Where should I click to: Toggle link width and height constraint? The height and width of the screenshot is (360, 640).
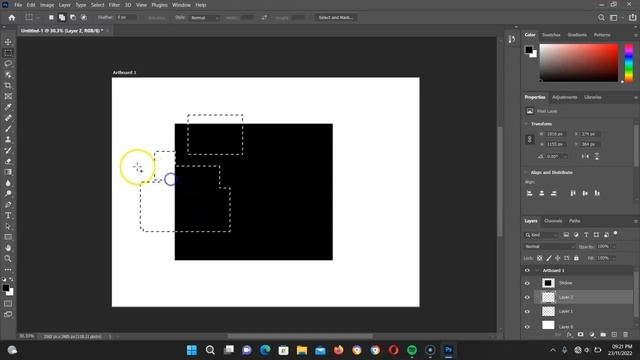(x=529, y=139)
